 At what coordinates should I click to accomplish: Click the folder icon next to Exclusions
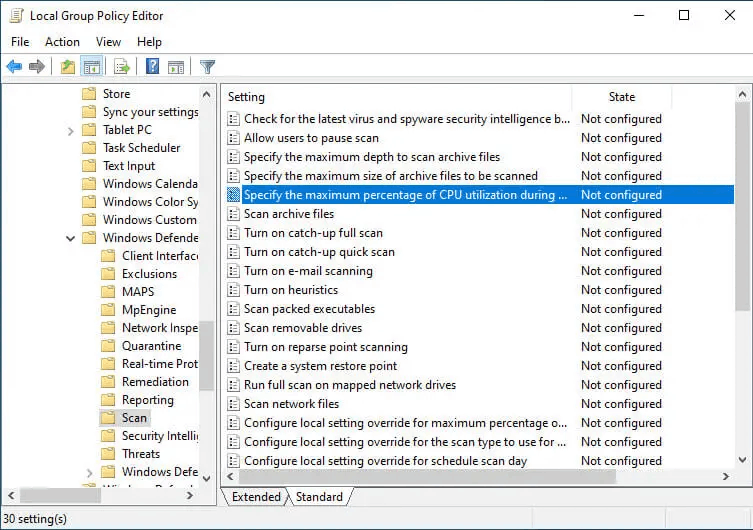click(109, 274)
